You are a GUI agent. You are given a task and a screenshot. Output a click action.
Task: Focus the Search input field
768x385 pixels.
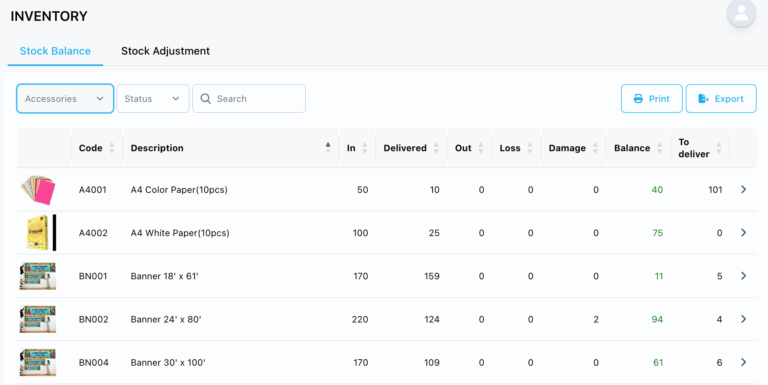point(249,98)
